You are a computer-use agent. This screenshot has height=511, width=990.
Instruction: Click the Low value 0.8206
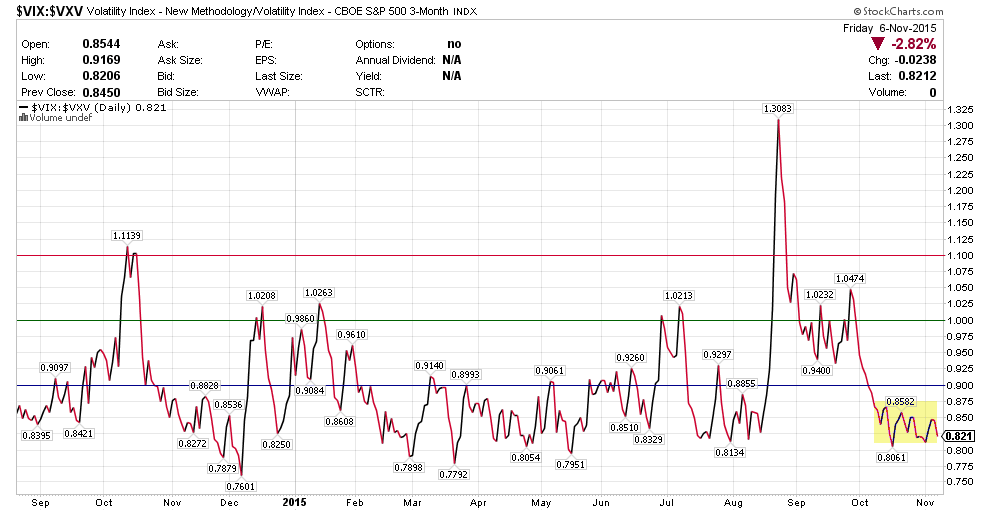pos(101,76)
